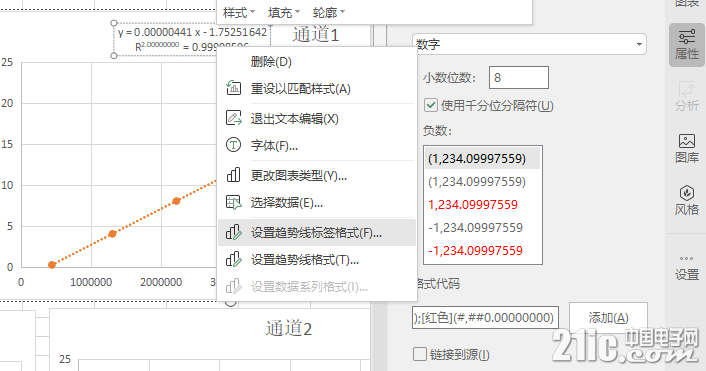This screenshot has width=706, height=371.
Task: Open the 分析 analysis sidebar panel
Action: 687,96
